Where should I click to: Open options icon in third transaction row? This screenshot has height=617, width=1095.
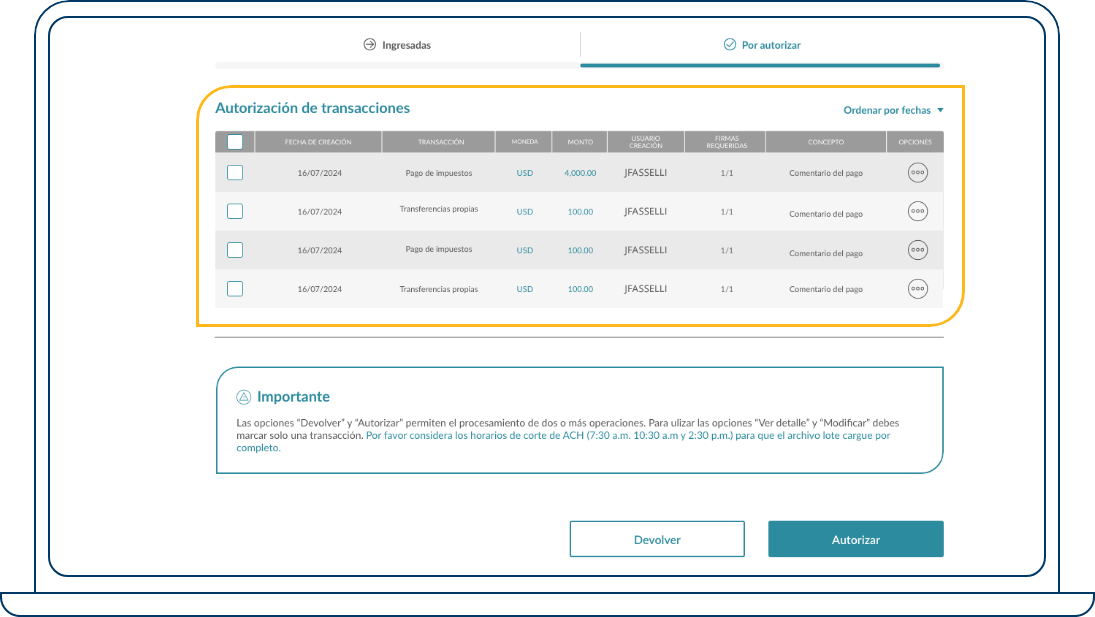(917, 250)
